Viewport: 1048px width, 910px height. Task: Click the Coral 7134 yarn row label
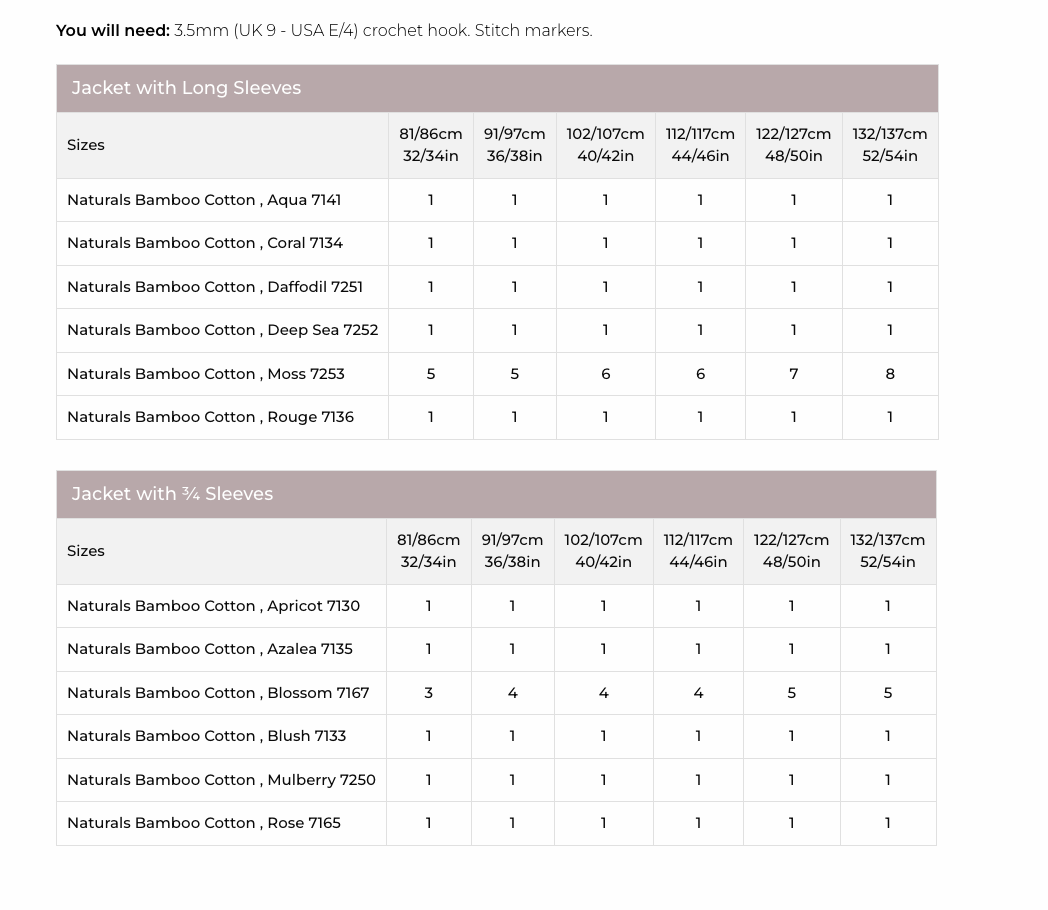pyautogui.click(x=205, y=243)
